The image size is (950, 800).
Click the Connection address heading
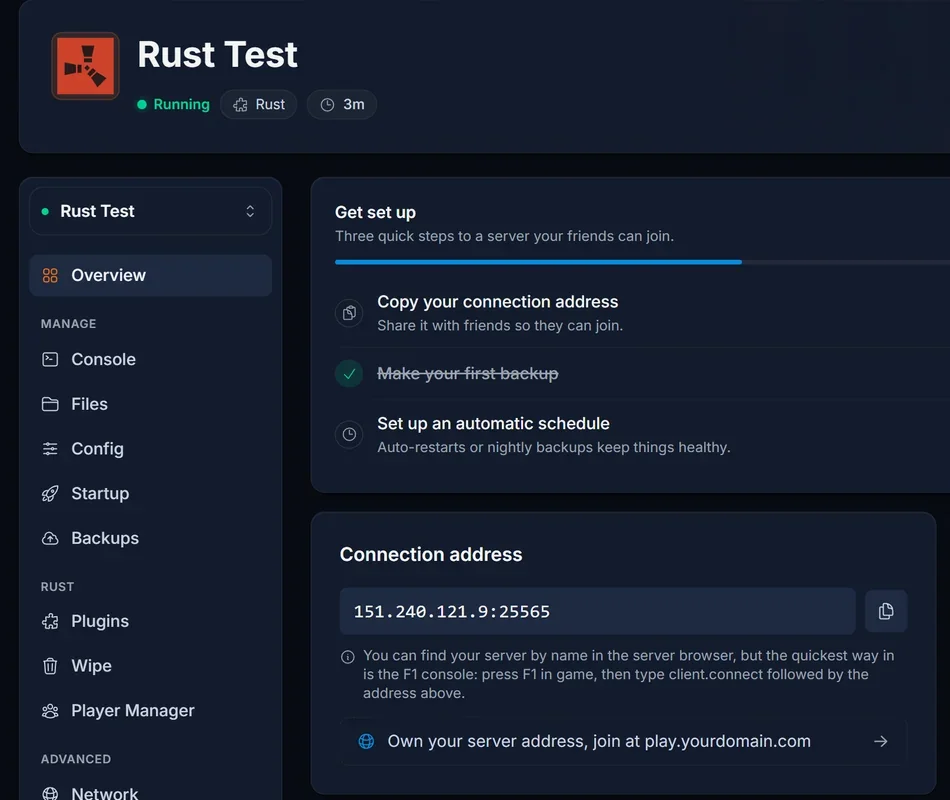tap(431, 555)
